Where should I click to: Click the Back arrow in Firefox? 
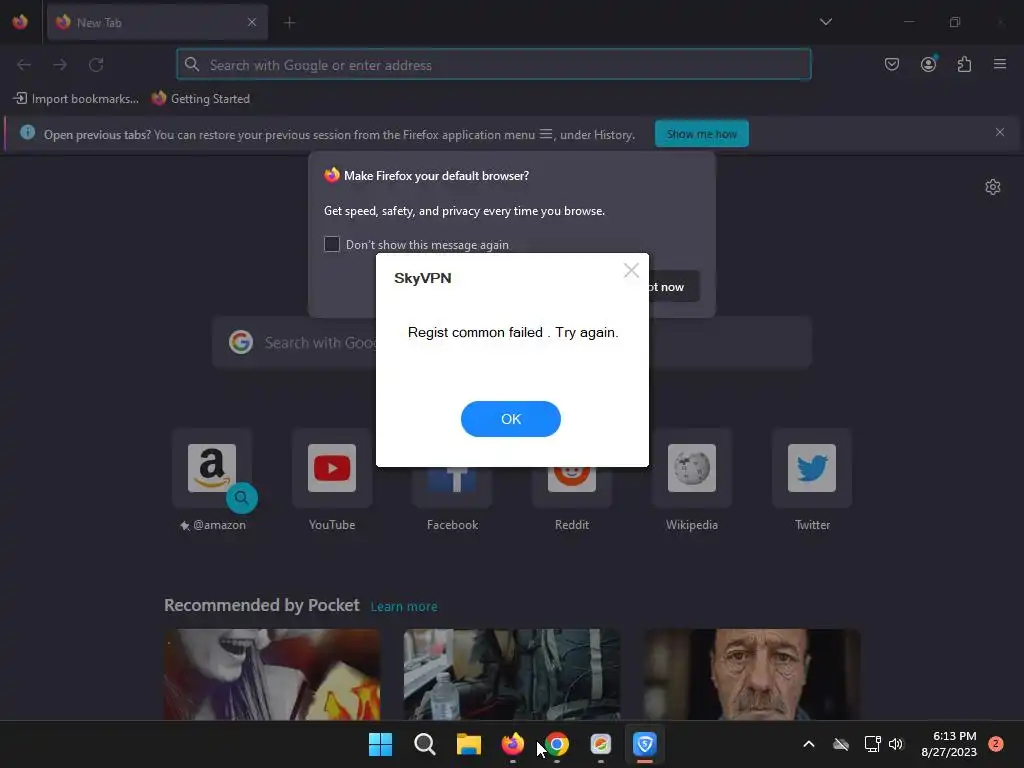24,65
